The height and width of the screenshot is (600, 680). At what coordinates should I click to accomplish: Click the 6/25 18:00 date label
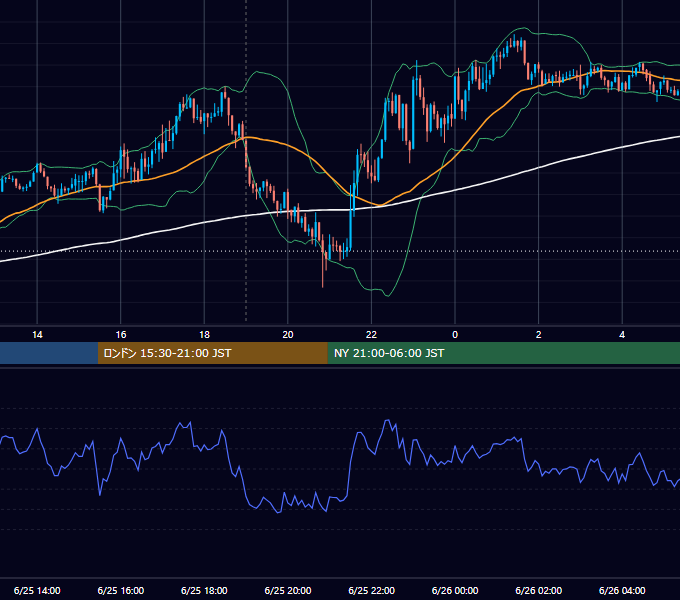tap(204, 590)
